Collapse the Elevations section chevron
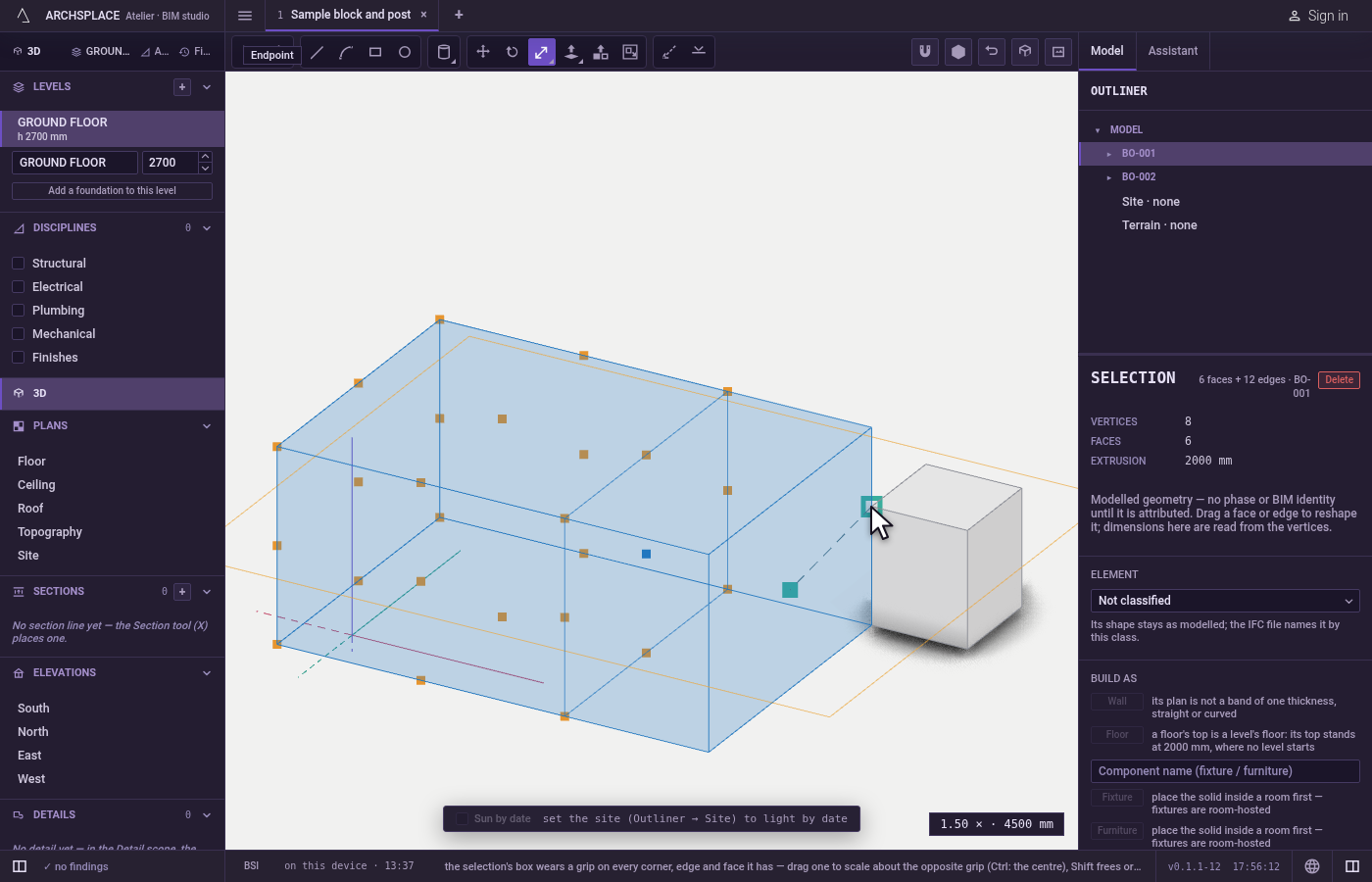1372x882 pixels. point(207,673)
